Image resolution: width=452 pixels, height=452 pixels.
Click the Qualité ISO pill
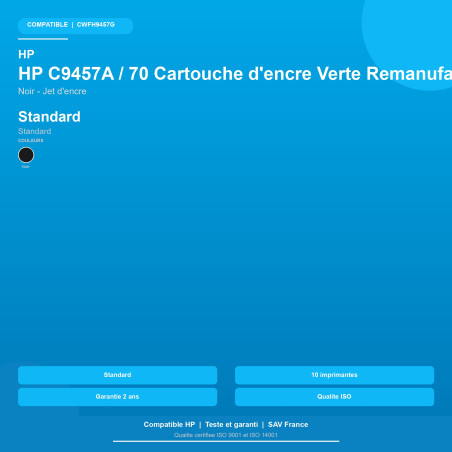(x=334, y=397)
